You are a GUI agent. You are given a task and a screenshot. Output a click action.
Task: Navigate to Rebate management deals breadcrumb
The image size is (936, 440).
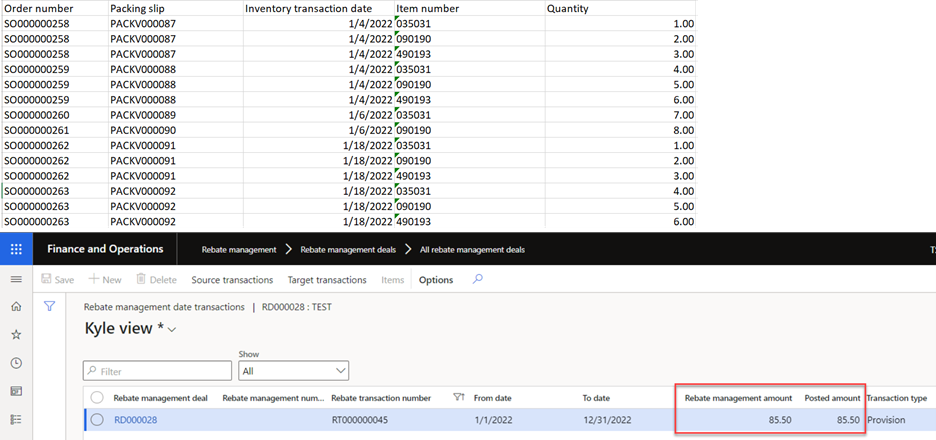(x=348, y=249)
